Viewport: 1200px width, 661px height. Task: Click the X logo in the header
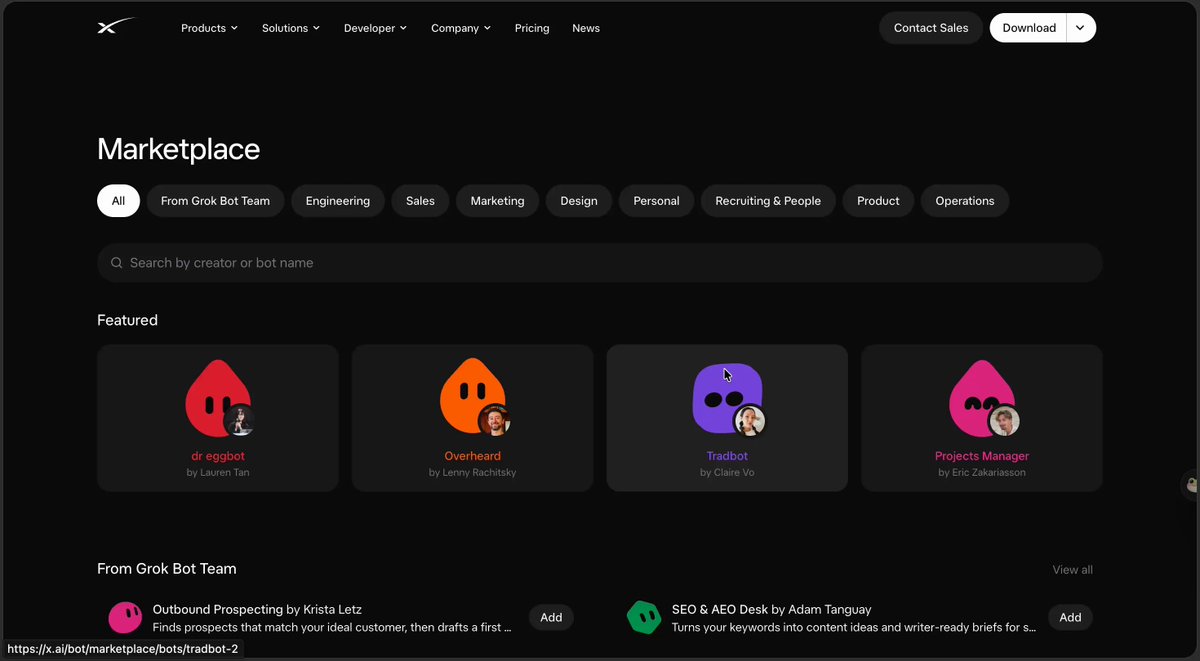[x=115, y=27]
